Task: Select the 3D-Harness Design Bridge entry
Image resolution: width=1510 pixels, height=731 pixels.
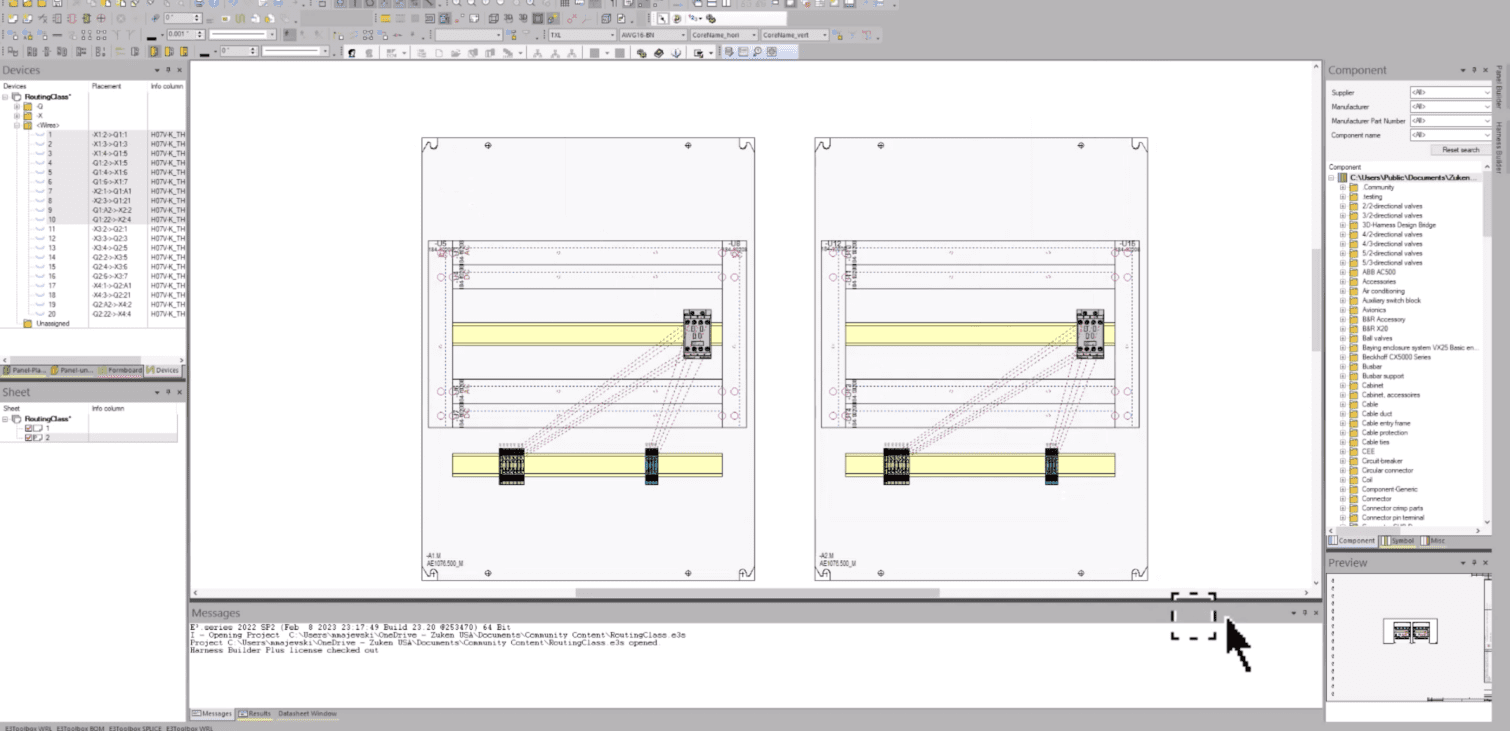Action: (1398, 225)
